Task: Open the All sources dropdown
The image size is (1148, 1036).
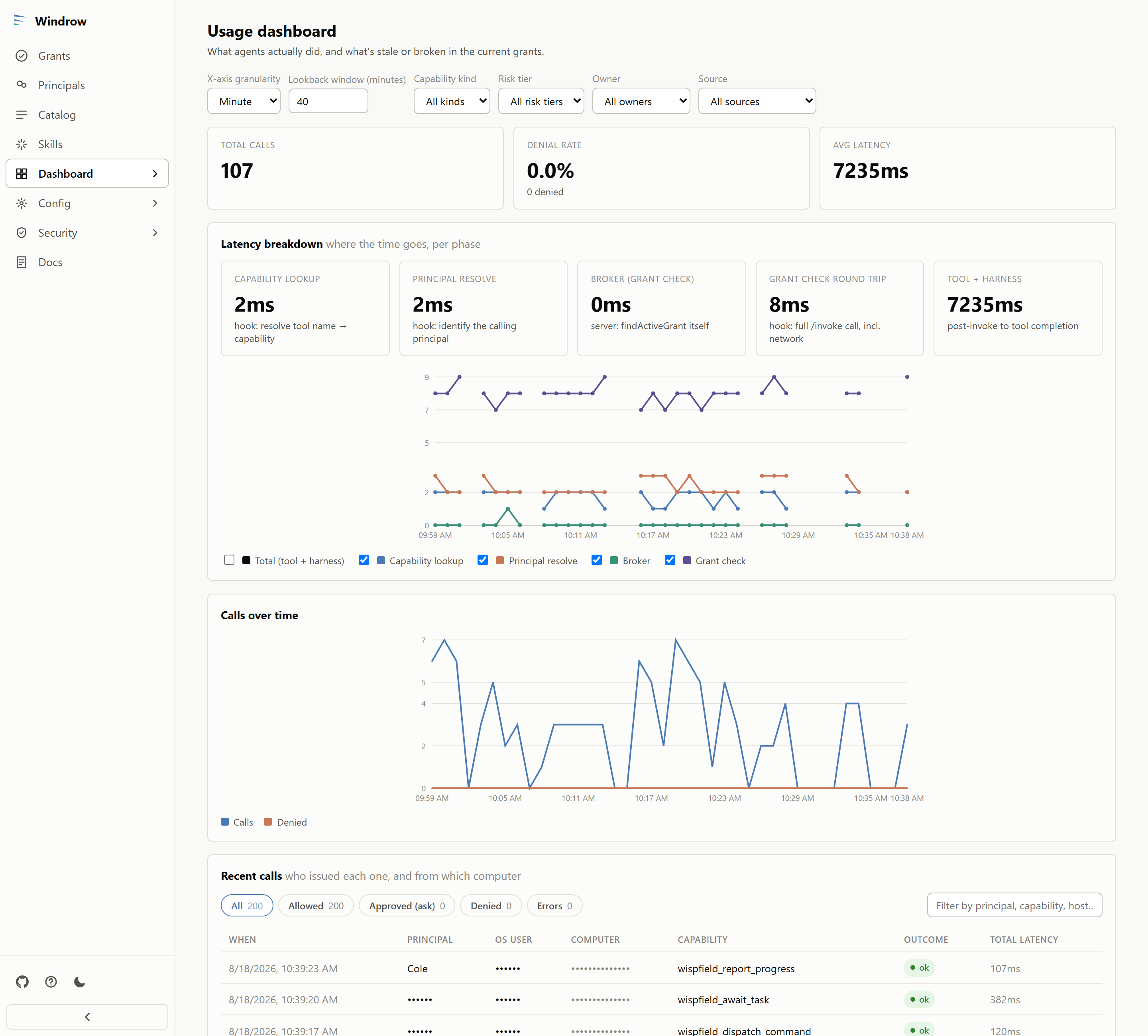Action: 757,101
